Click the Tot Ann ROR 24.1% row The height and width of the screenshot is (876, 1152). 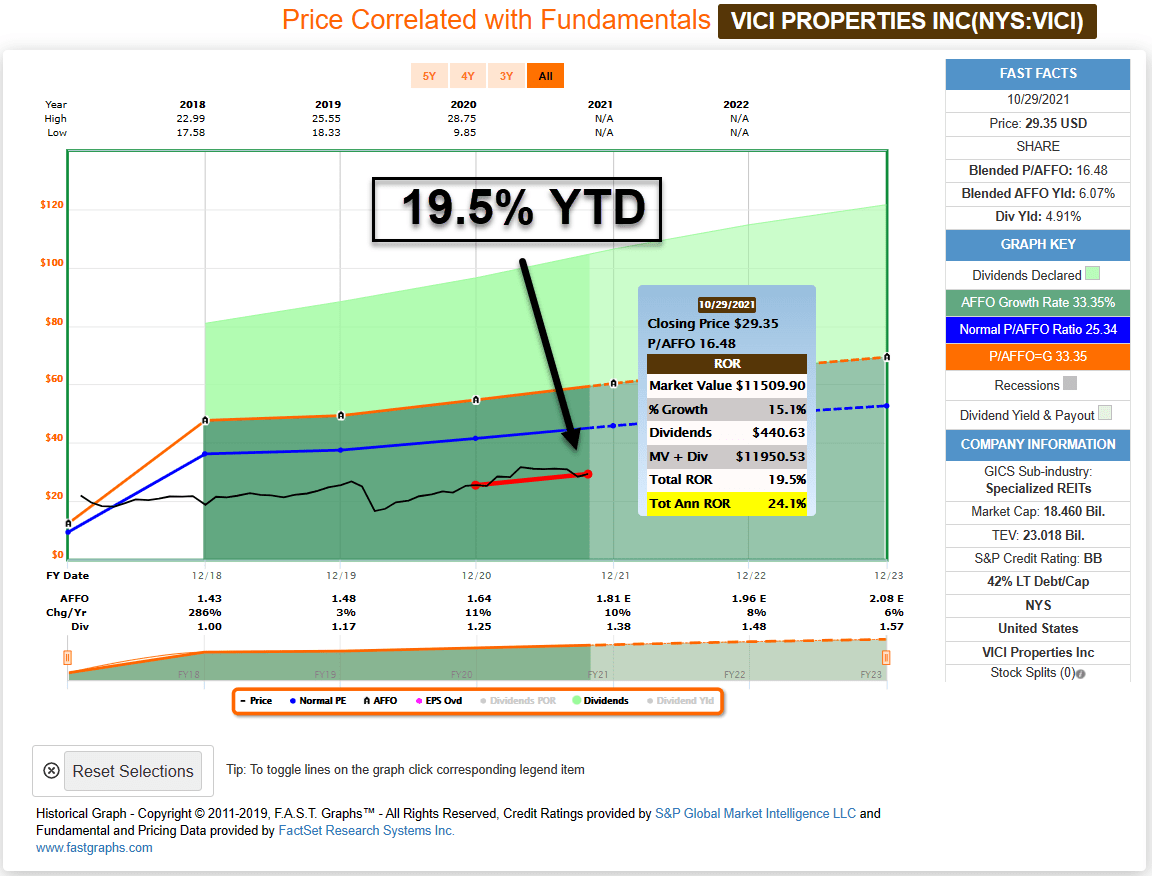point(727,503)
